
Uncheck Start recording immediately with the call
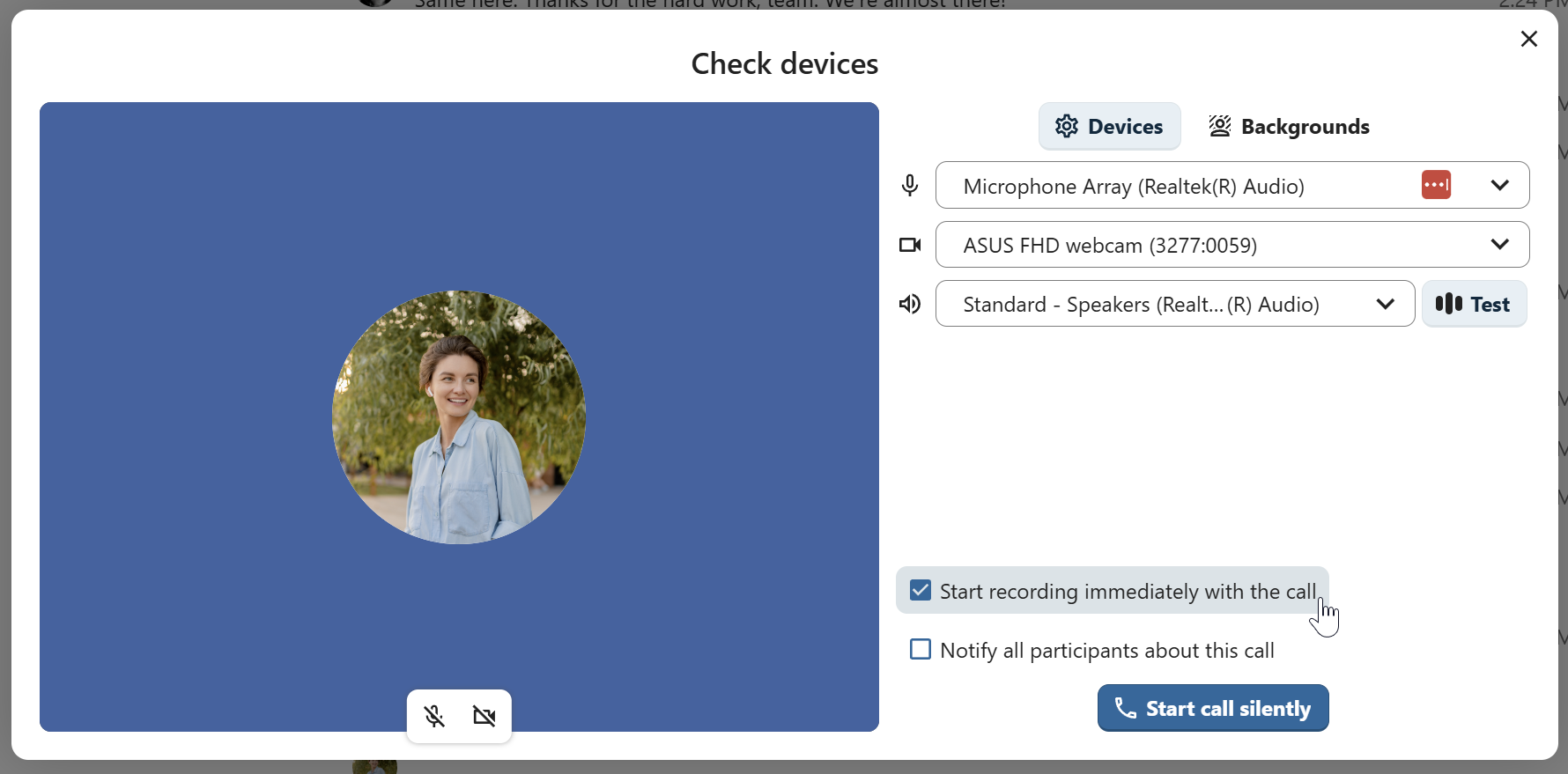[x=921, y=591]
